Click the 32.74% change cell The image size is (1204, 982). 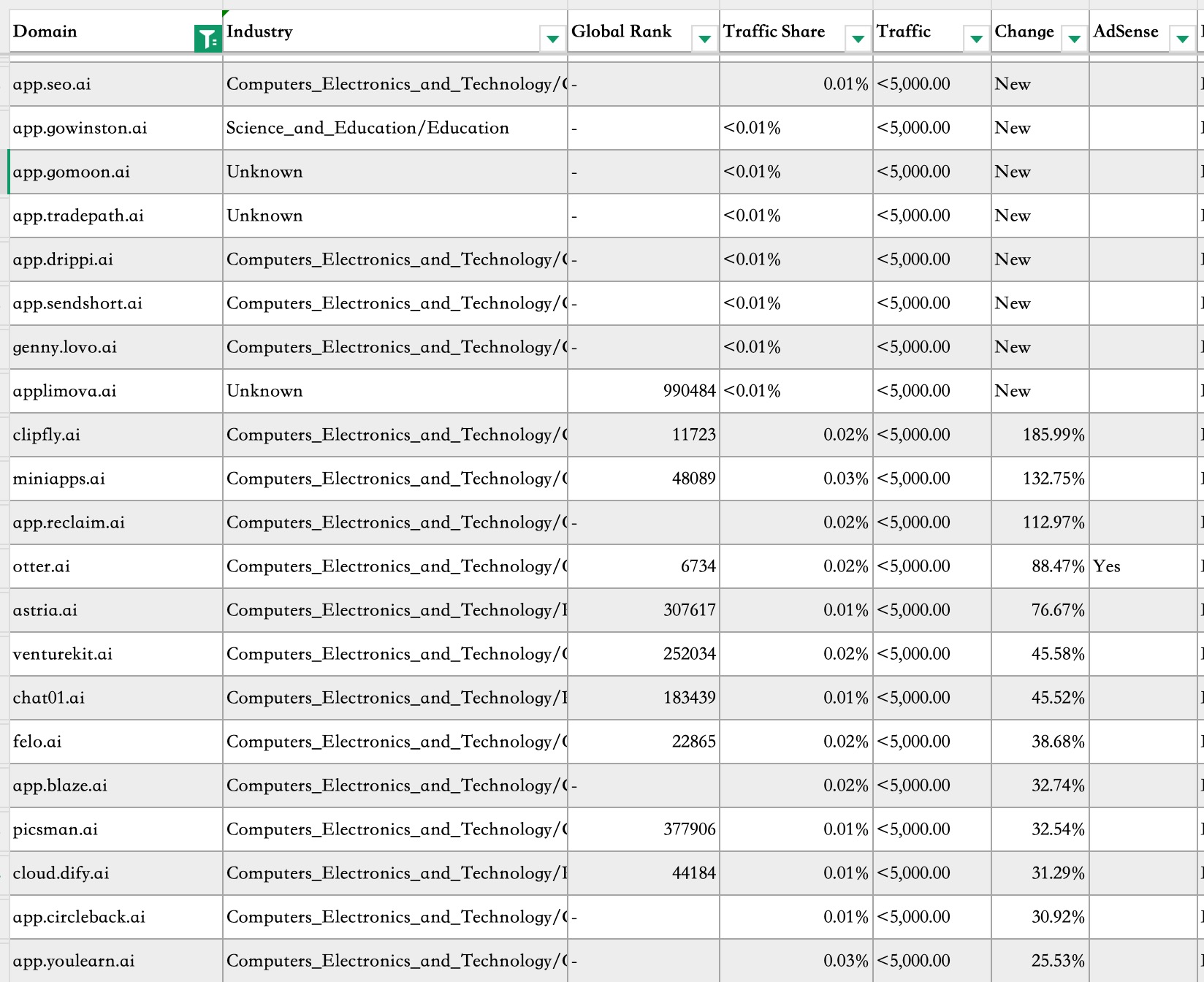click(1040, 785)
